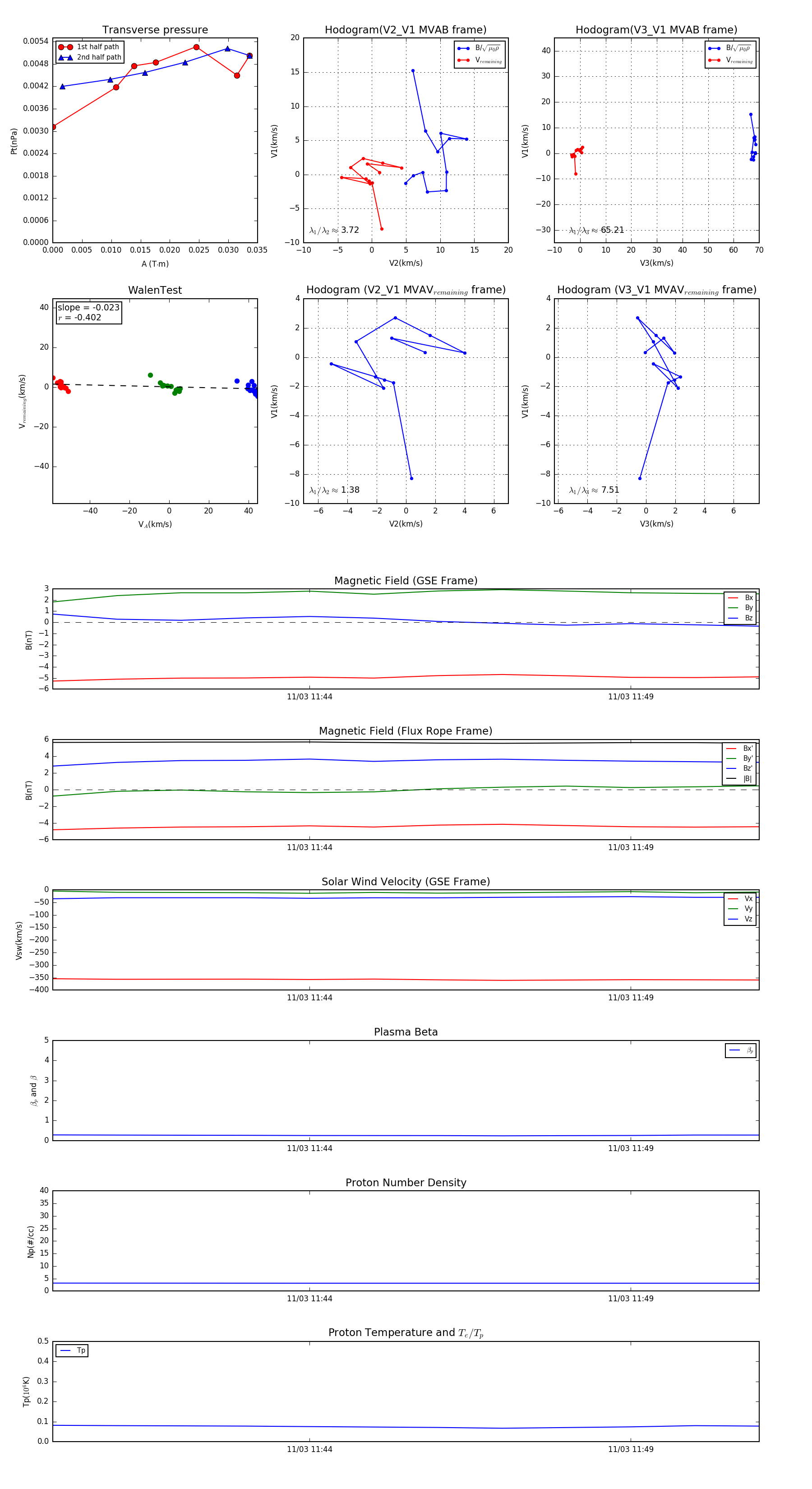Click the "Proton Temperature and Te/Tp" title
The image size is (812, 1489).
406,1333
